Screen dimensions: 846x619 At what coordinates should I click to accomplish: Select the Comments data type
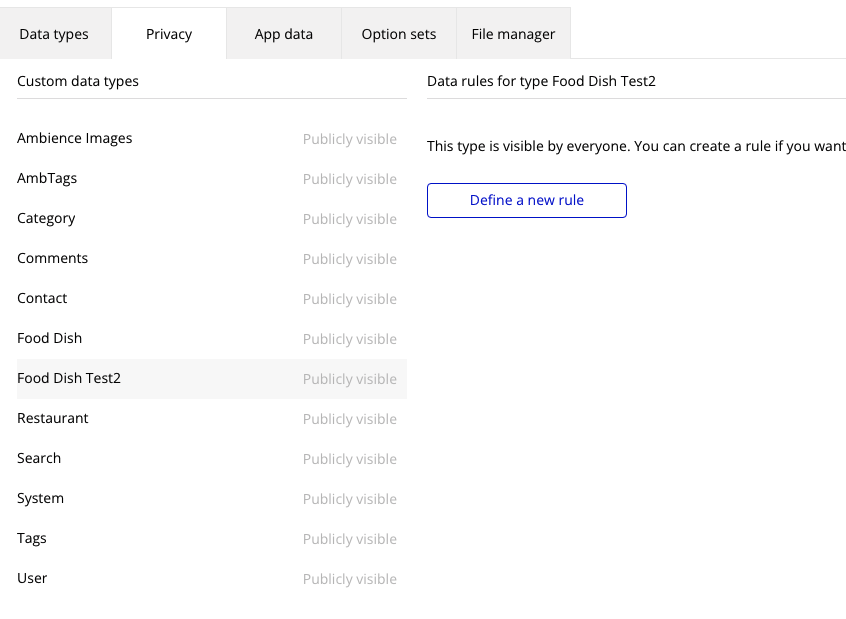coord(212,259)
